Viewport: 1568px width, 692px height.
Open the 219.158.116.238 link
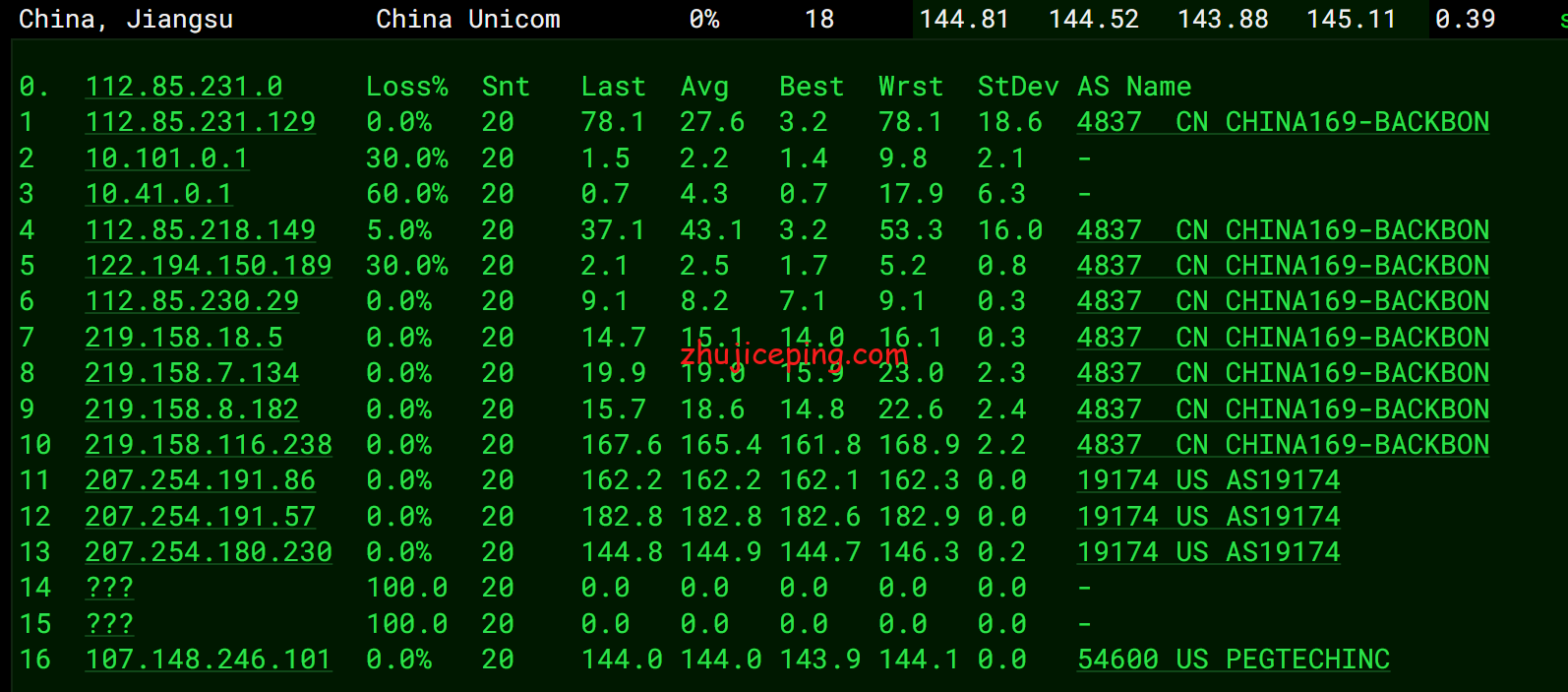coord(209,445)
